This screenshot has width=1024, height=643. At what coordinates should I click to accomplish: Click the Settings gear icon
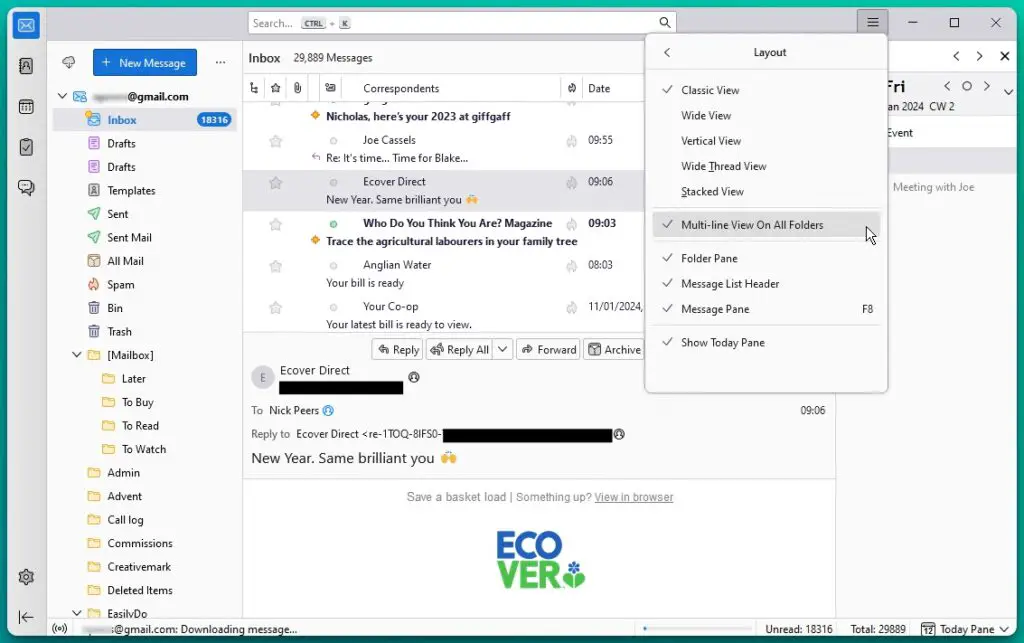pyautogui.click(x=26, y=577)
